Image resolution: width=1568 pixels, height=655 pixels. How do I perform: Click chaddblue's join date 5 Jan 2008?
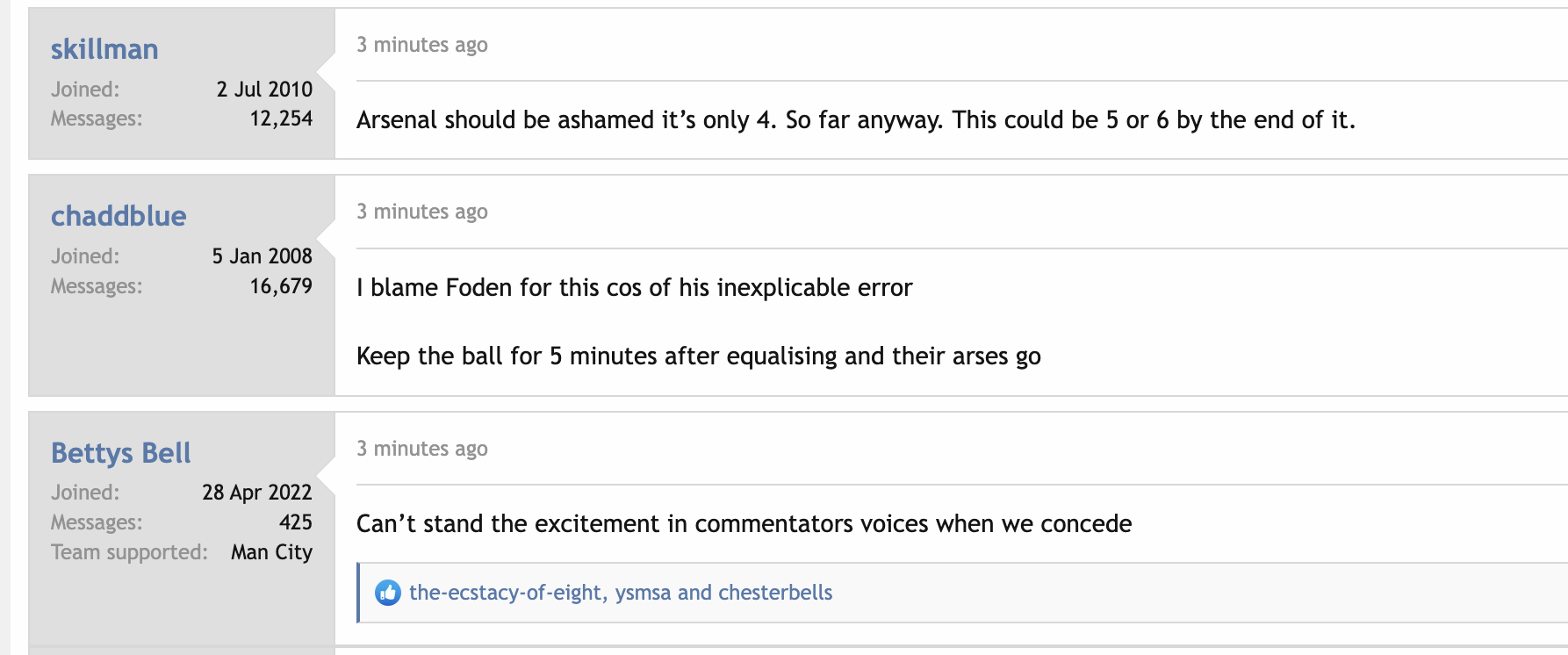coord(262,256)
